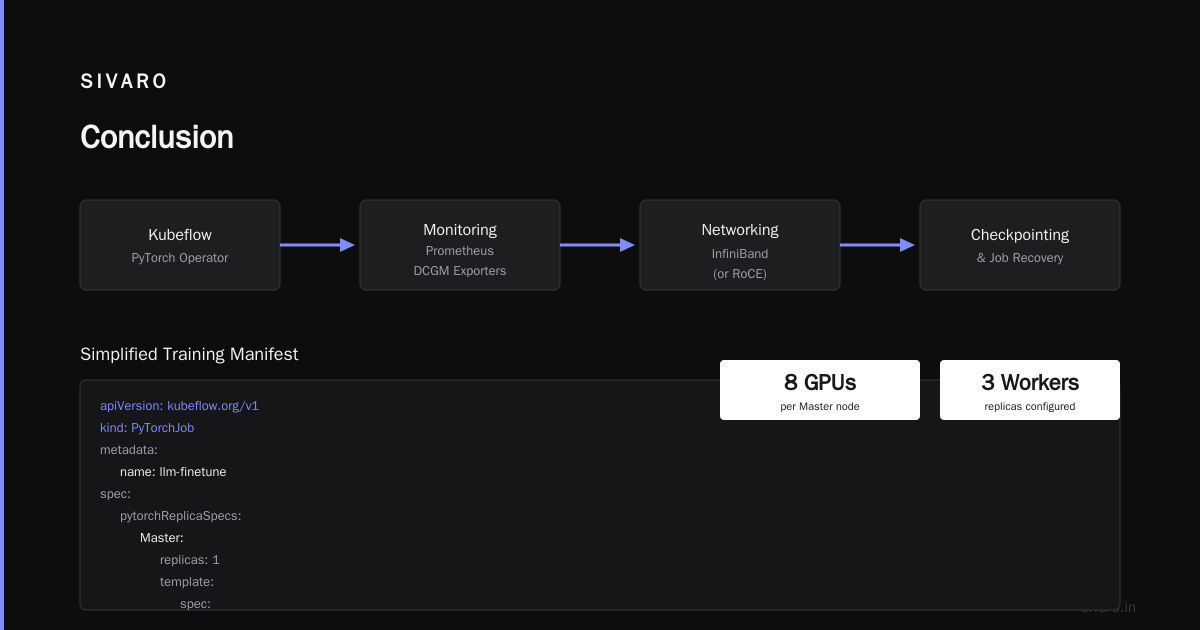Viewport: 1200px width, 630px height.
Task: Click the Kubeflow PyTorch Operator card
Action: [x=180, y=245]
